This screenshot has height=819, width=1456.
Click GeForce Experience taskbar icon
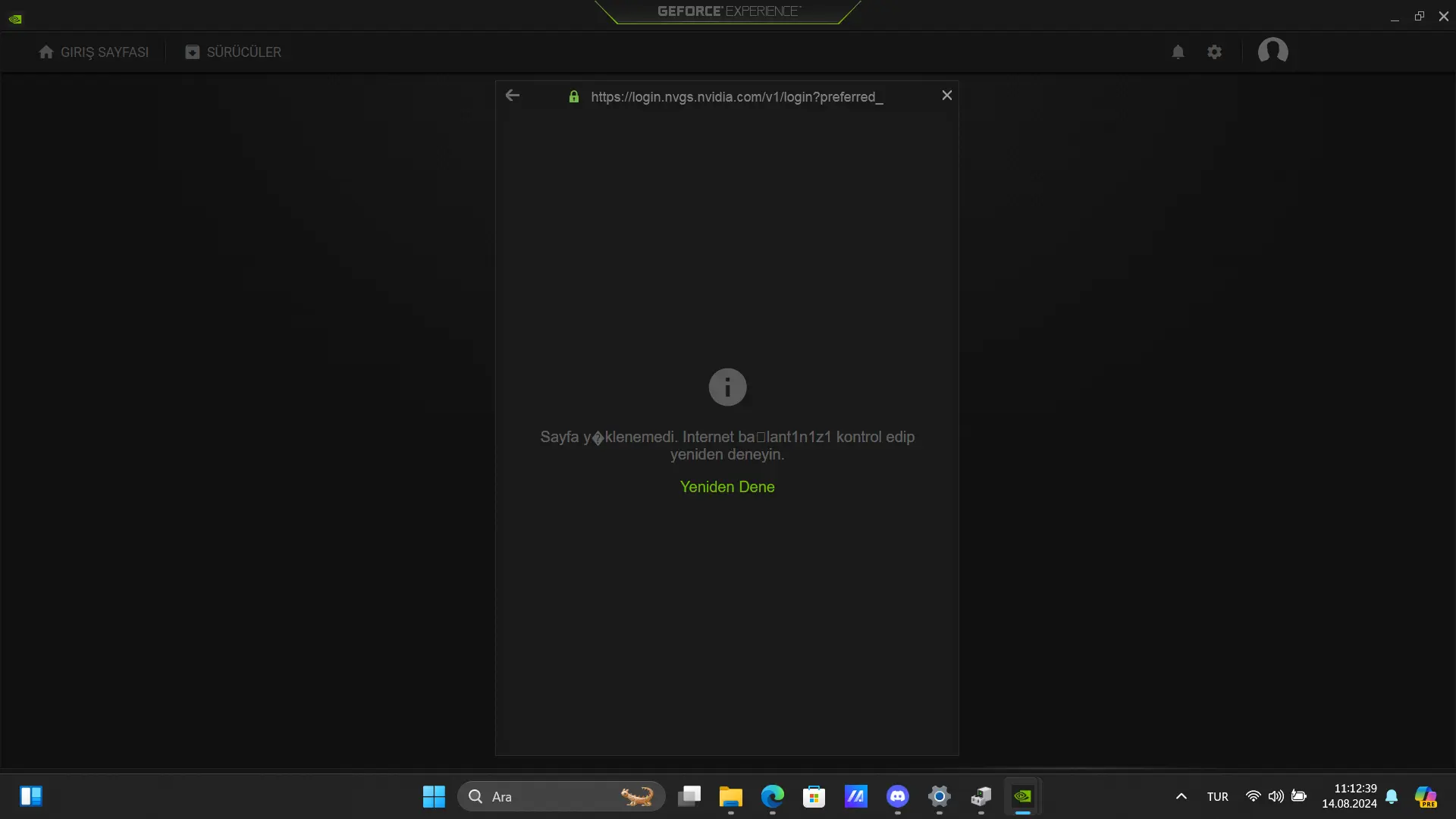(x=1023, y=796)
